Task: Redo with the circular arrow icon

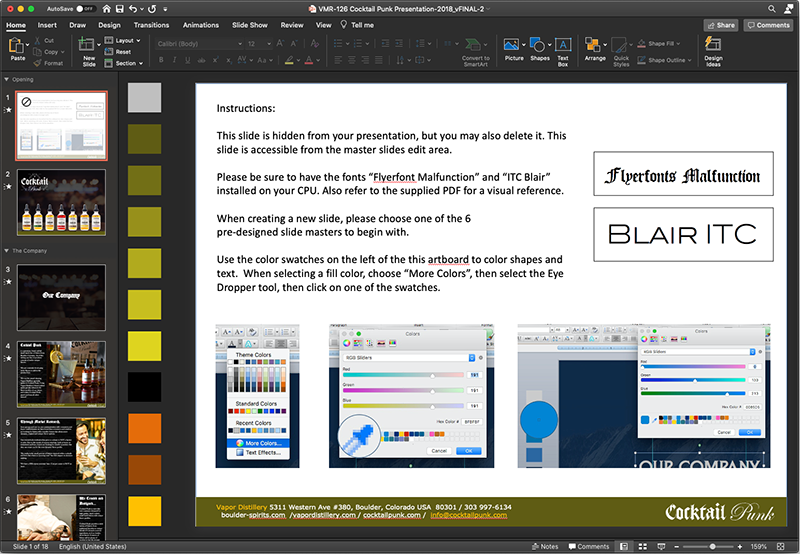Action: point(152,9)
